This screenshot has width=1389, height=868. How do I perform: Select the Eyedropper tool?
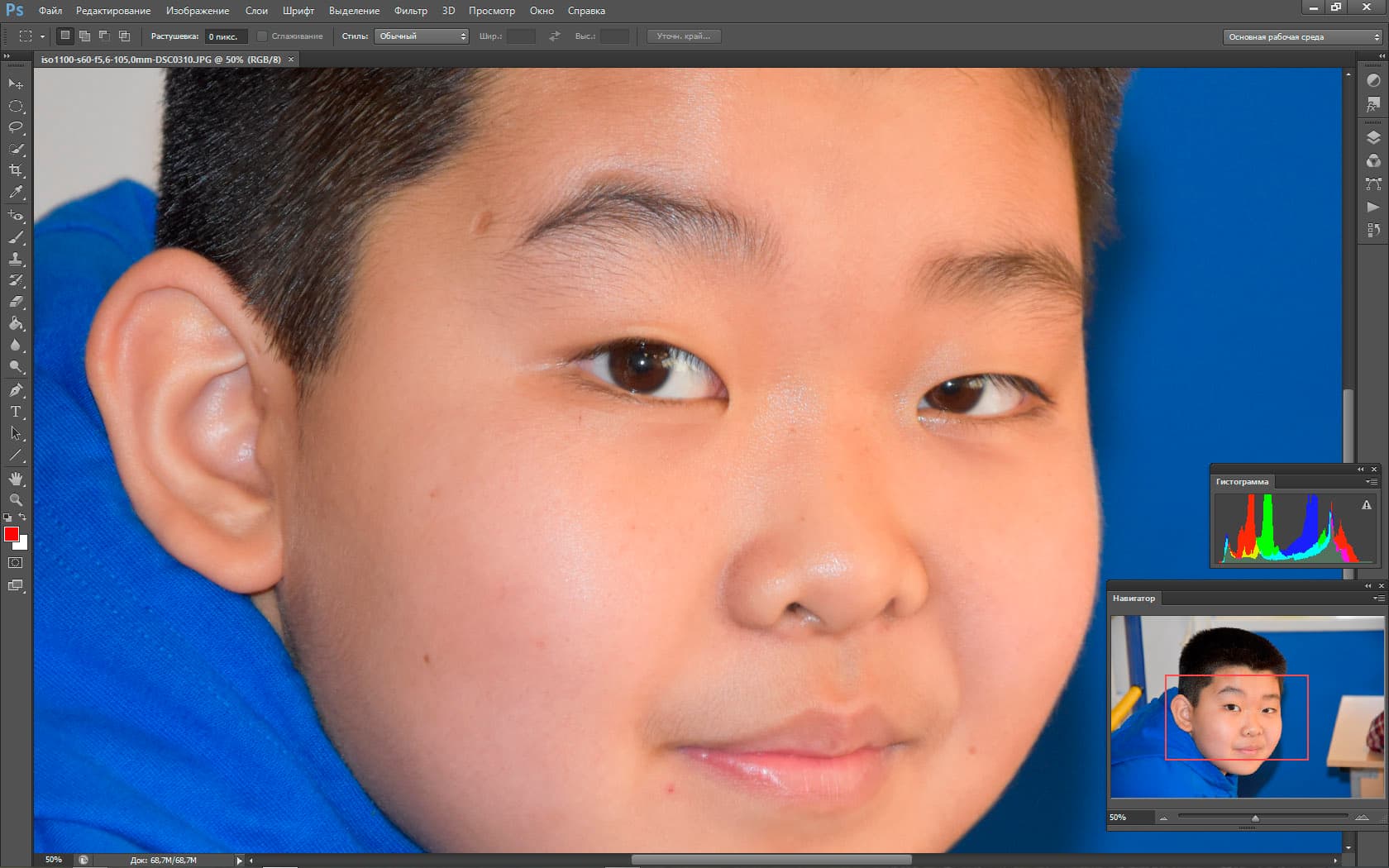pyautogui.click(x=16, y=192)
